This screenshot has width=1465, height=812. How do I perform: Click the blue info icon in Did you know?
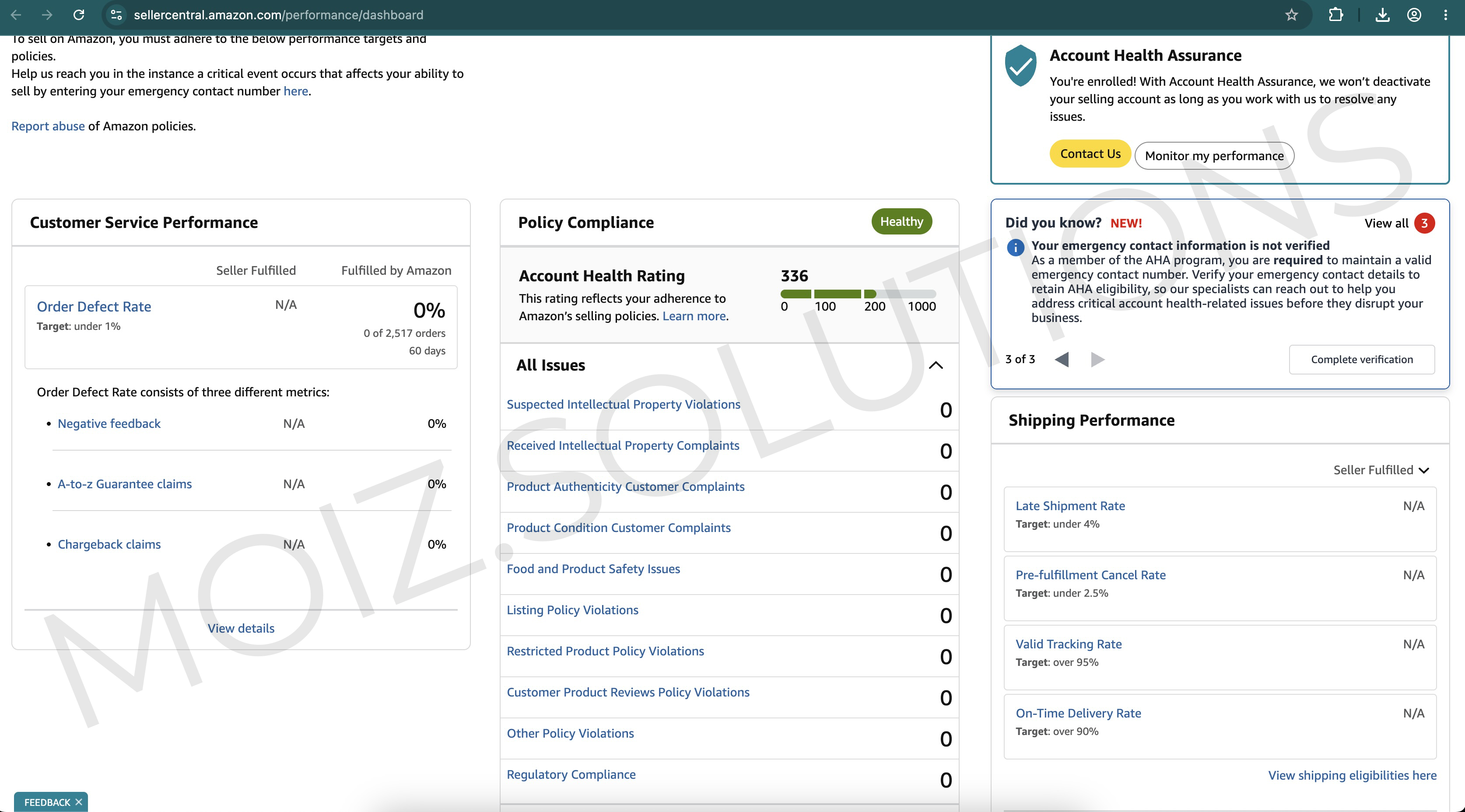coord(1016,247)
